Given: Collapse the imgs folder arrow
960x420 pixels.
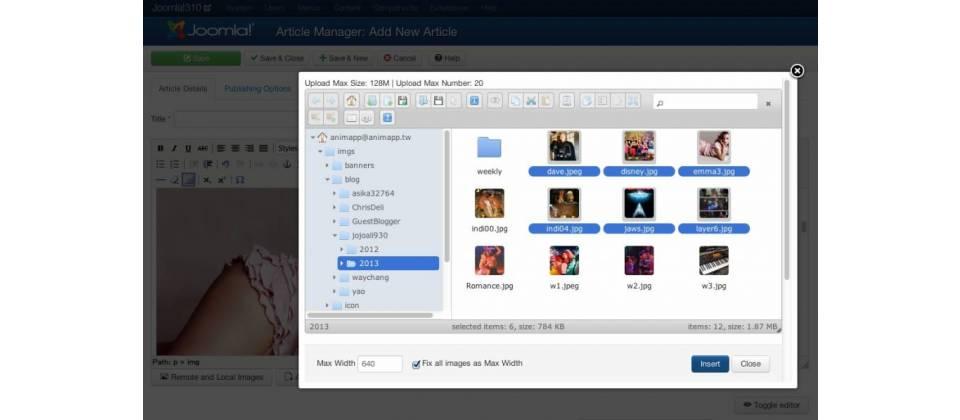Looking at the screenshot, I should point(320,151).
